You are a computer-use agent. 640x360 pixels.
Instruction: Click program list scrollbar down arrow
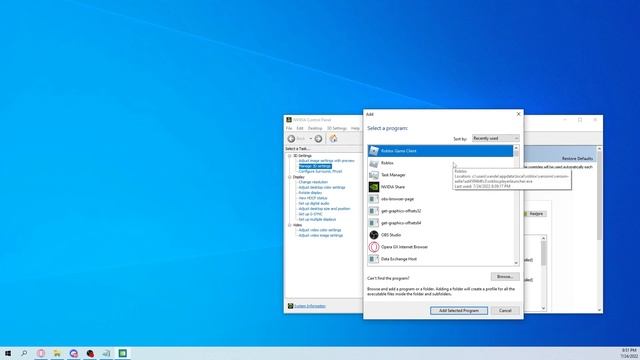pos(516,263)
